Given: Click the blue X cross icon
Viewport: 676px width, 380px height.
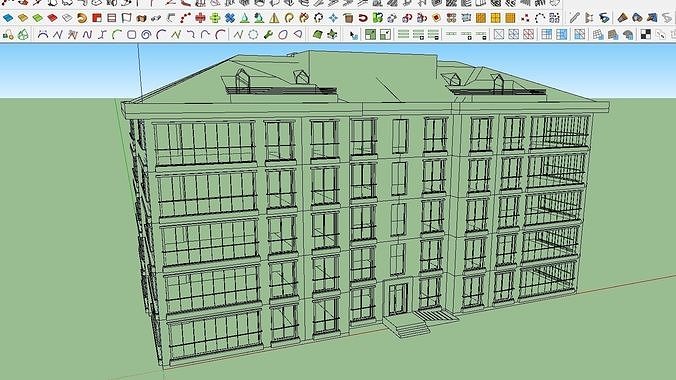Looking at the screenshot, I should click(230, 18).
